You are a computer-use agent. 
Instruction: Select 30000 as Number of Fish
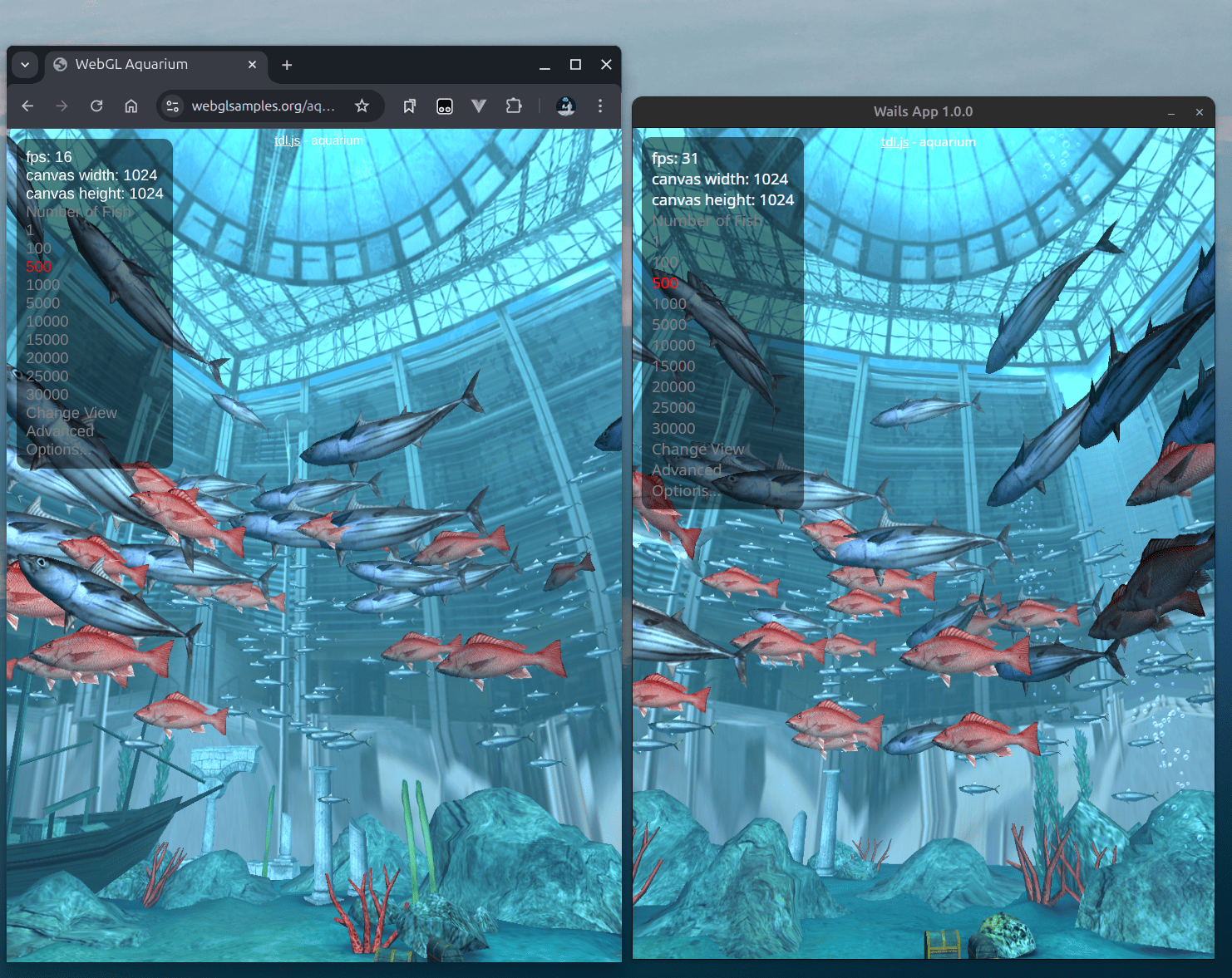[47, 394]
